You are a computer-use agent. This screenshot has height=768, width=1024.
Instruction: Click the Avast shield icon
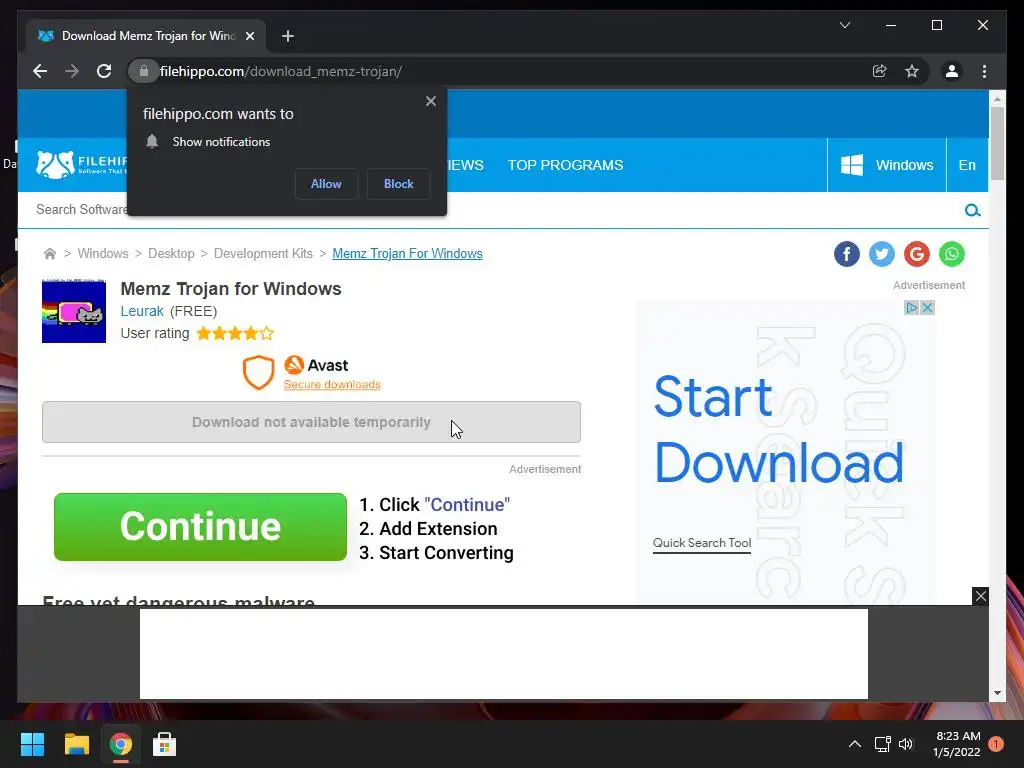click(259, 372)
